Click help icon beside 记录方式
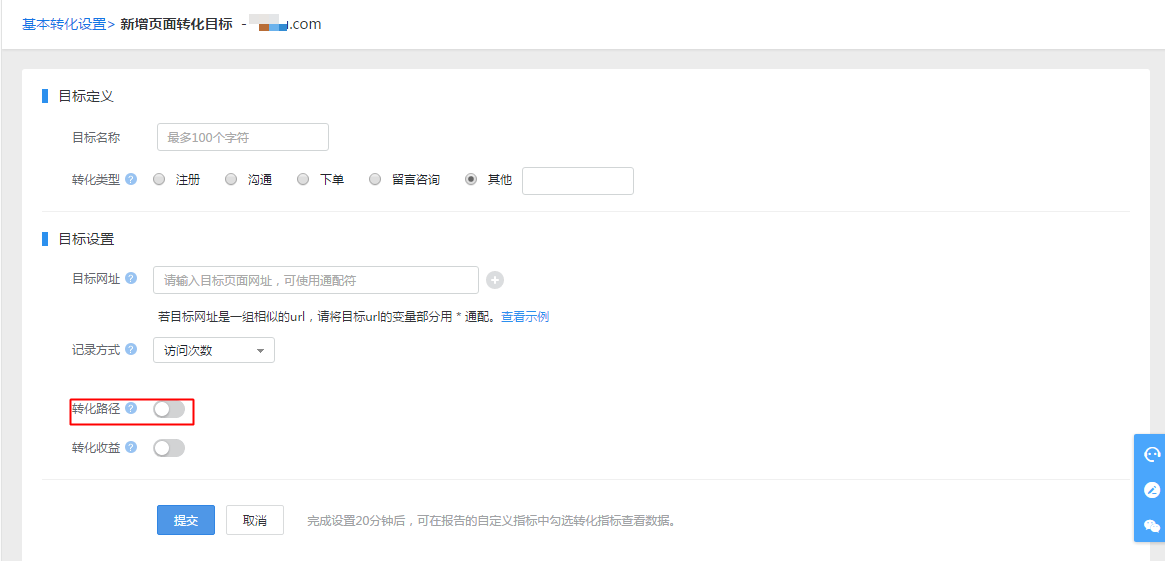The image size is (1165, 561). [131, 350]
